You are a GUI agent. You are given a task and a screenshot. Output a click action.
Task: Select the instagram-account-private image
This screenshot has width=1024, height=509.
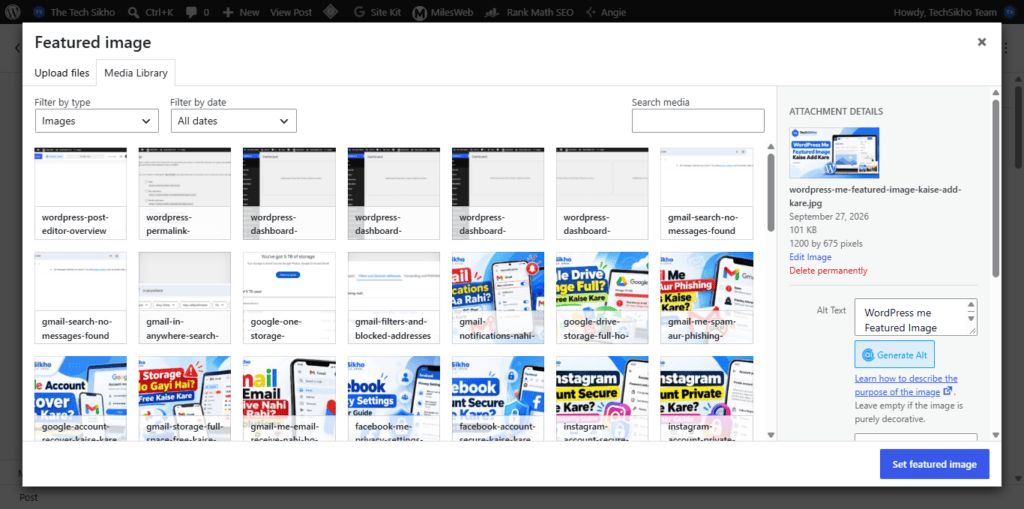[707, 399]
